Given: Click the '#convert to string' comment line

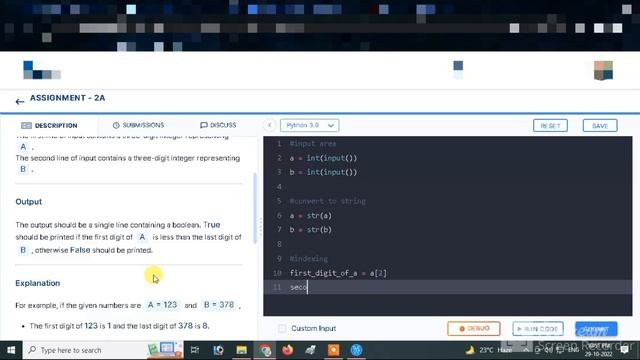Looking at the screenshot, I should (328, 201).
